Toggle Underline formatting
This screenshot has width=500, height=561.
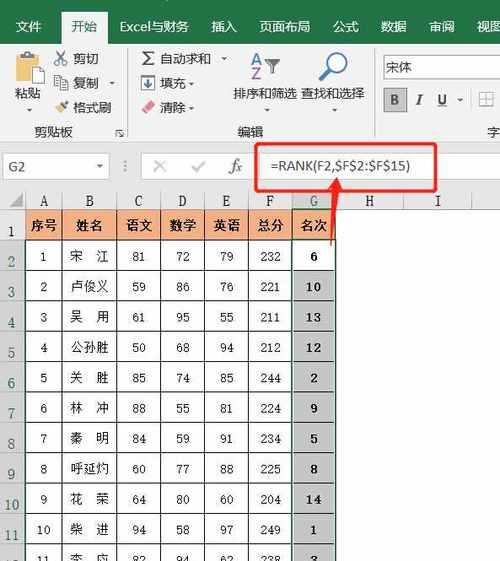442,100
